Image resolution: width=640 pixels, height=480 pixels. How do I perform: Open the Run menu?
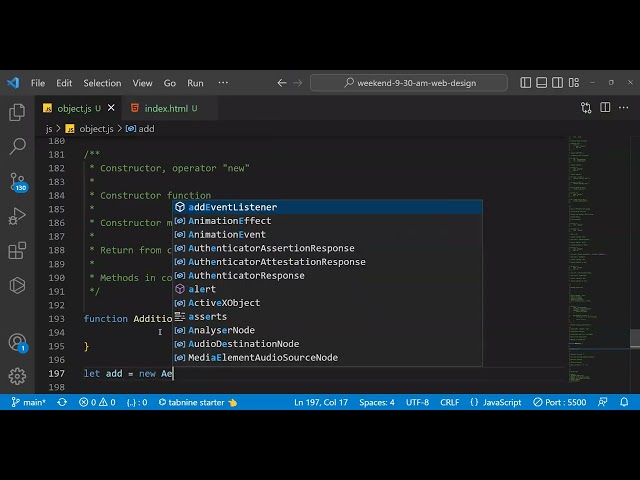coord(195,83)
